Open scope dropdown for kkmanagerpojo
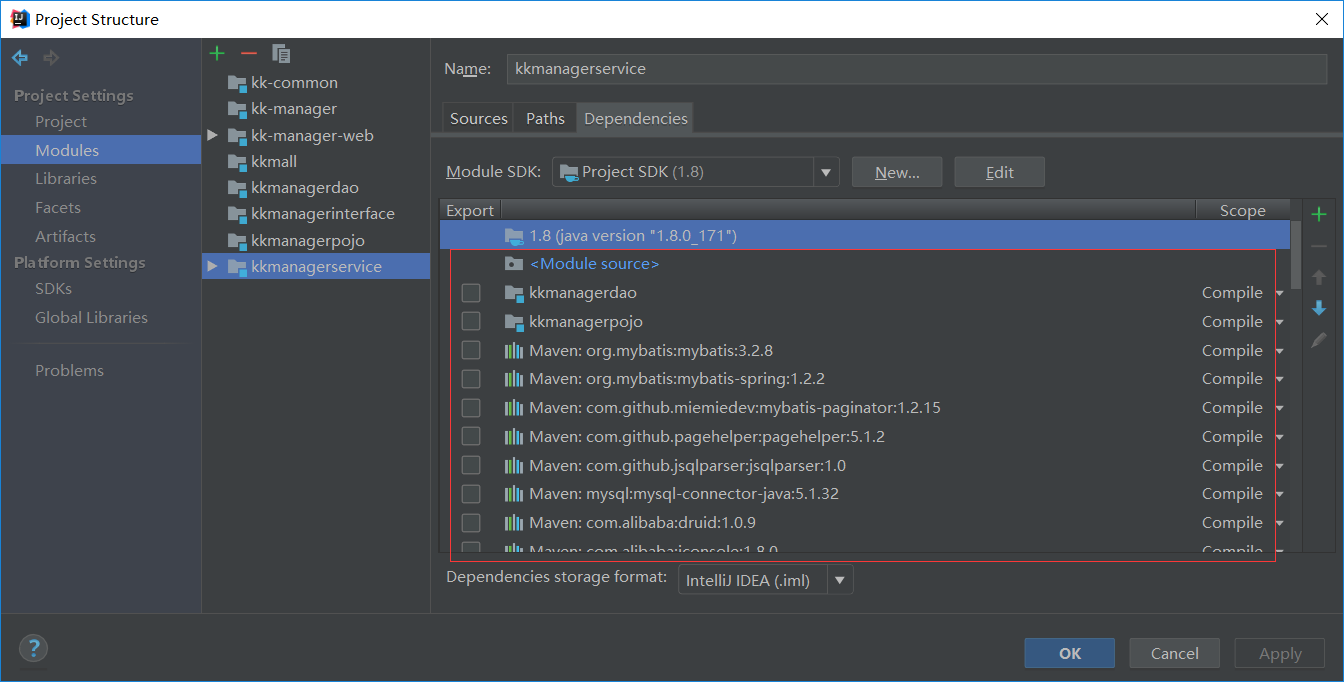Viewport: 1344px width, 682px height. point(1279,323)
